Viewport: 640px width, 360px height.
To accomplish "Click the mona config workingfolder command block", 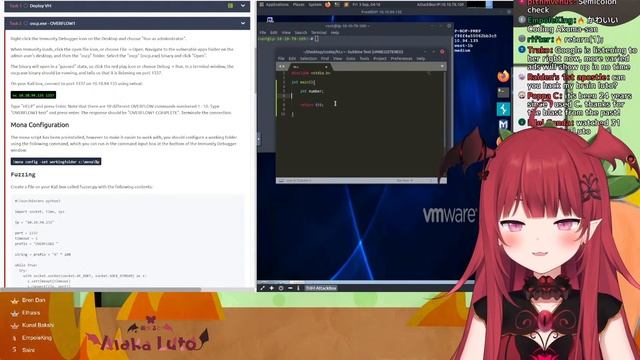I will tap(56, 162).
